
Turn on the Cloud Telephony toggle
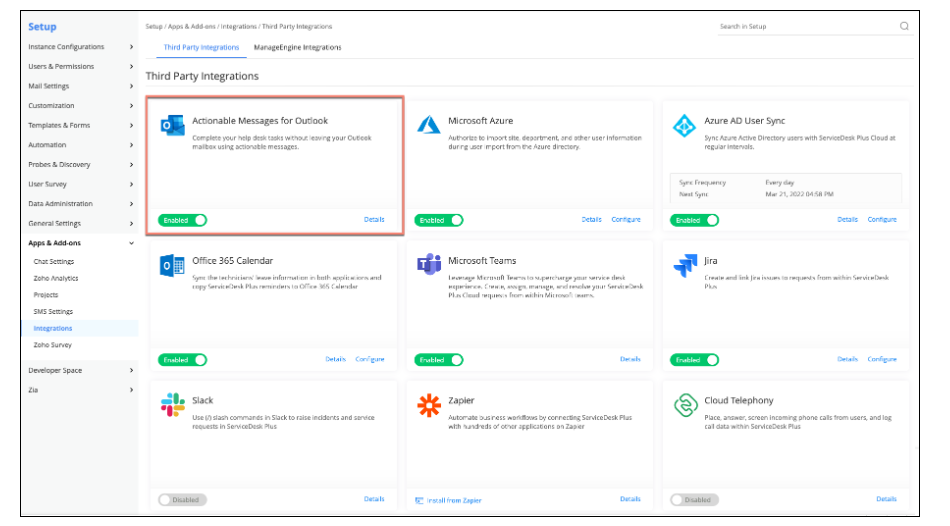(x=694, y=499)
